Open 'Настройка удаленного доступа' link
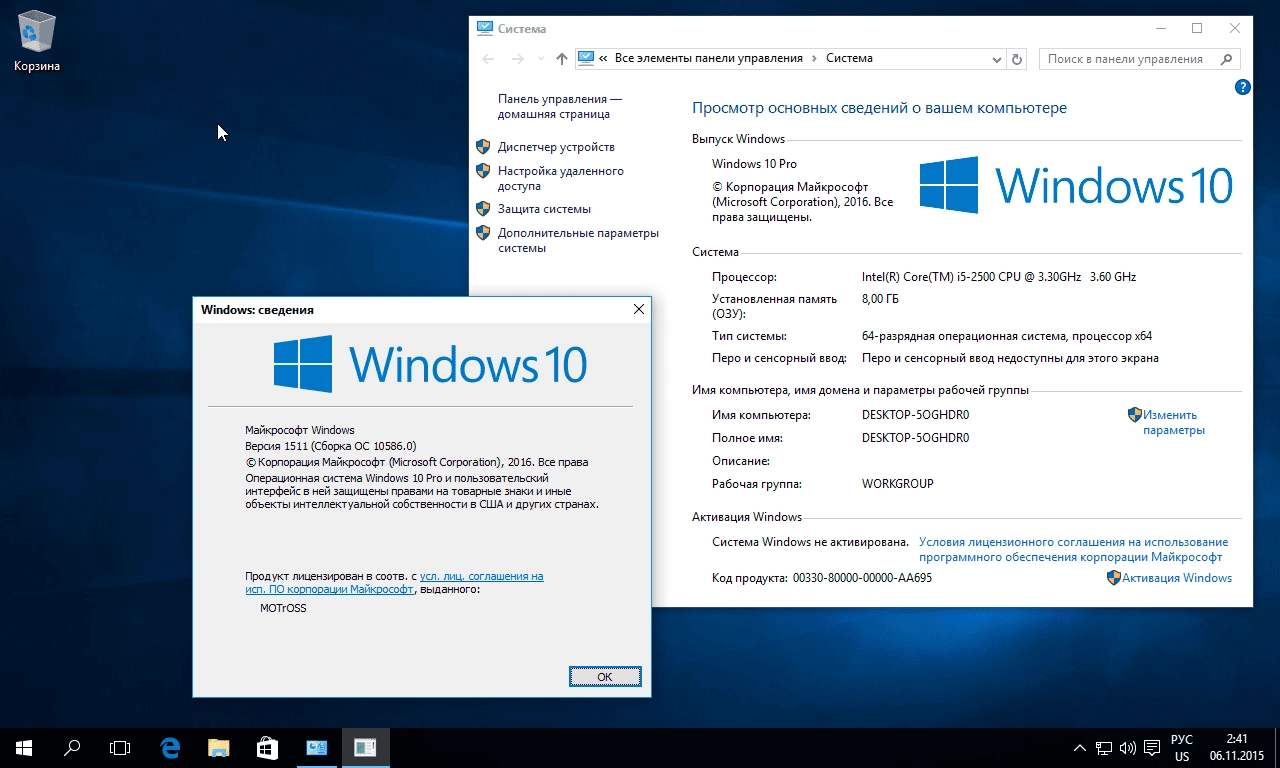 coord(560,178)
